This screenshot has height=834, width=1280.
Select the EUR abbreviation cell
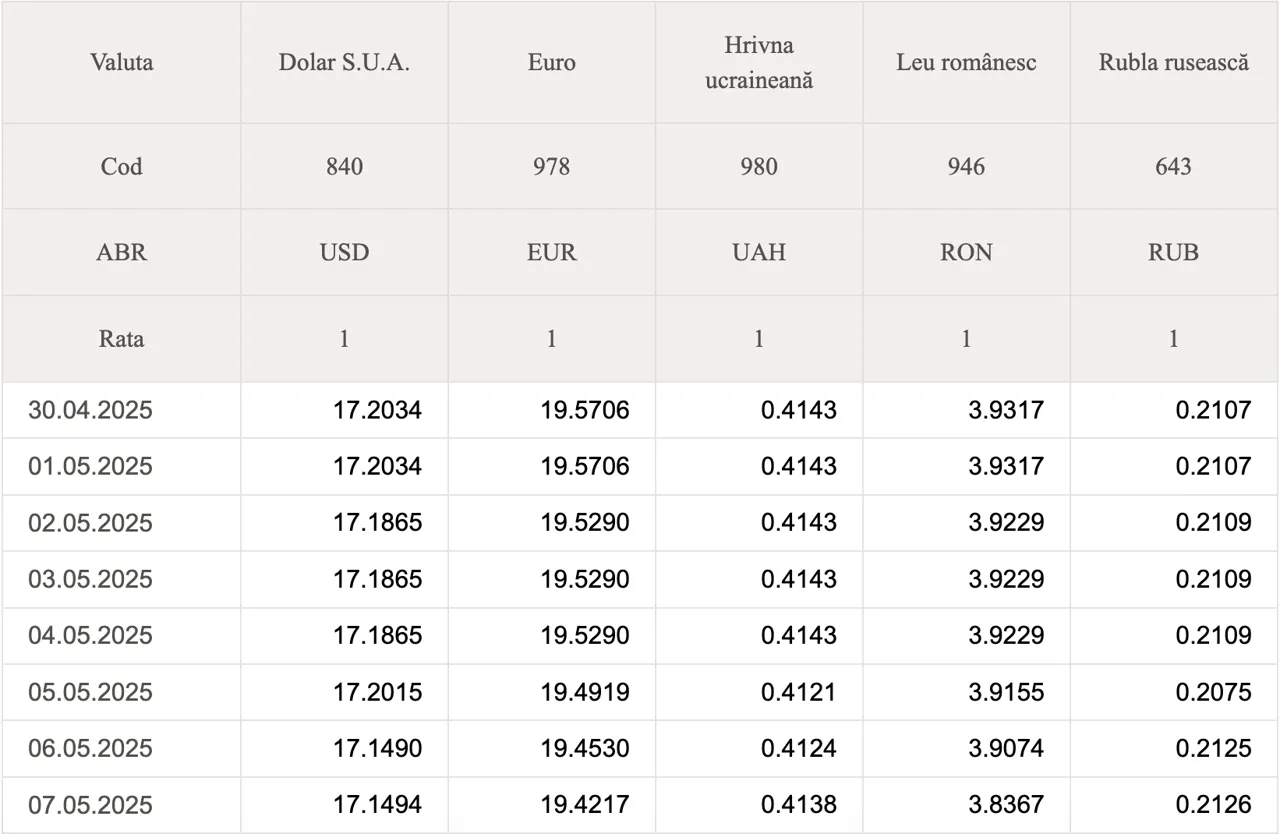pyautogui.click(x=551, y=252)
